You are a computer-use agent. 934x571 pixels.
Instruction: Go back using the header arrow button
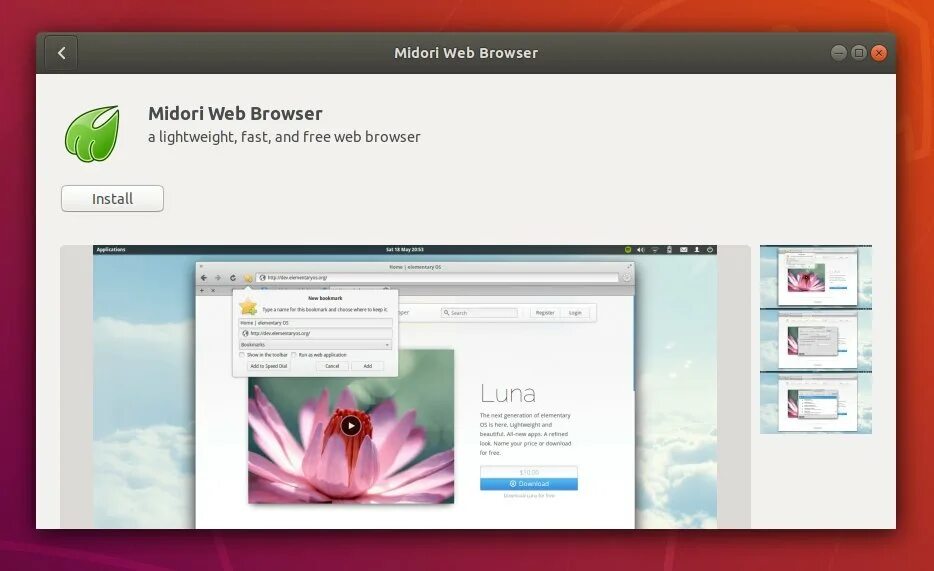[61, 53]
